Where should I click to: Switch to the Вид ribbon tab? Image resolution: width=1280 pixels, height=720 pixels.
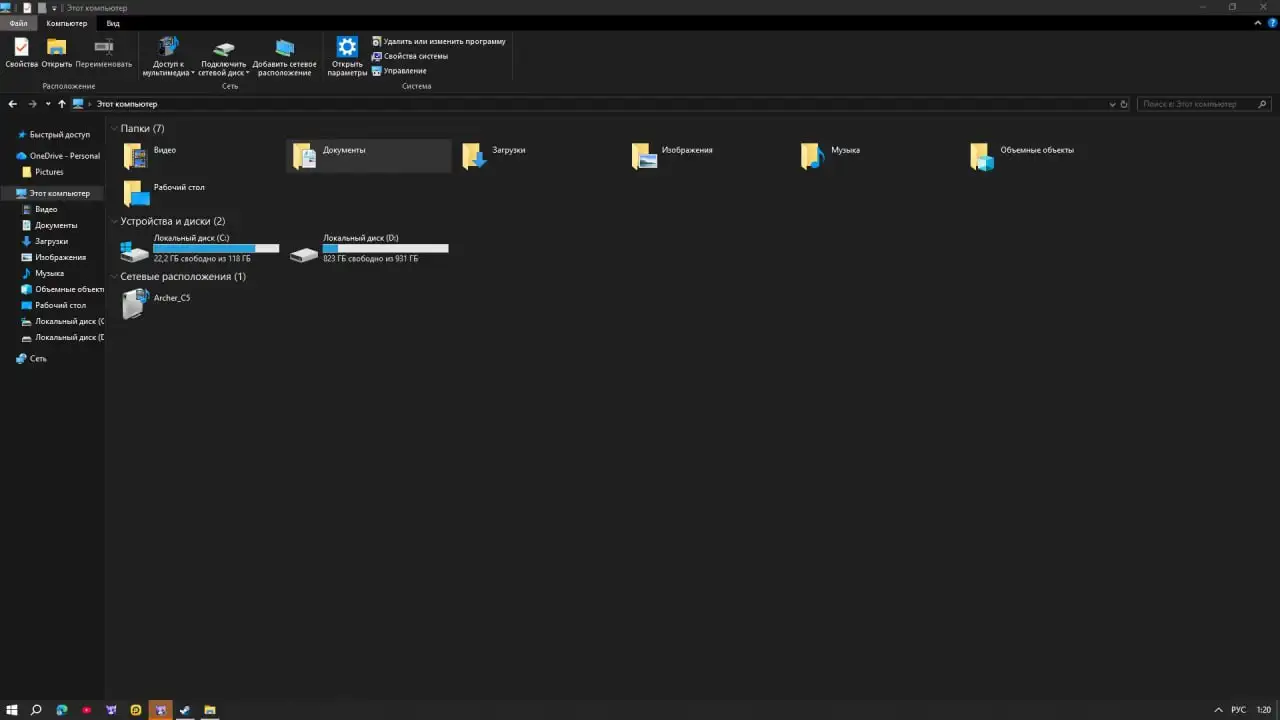pyautogui.click(x=113, y=23)
